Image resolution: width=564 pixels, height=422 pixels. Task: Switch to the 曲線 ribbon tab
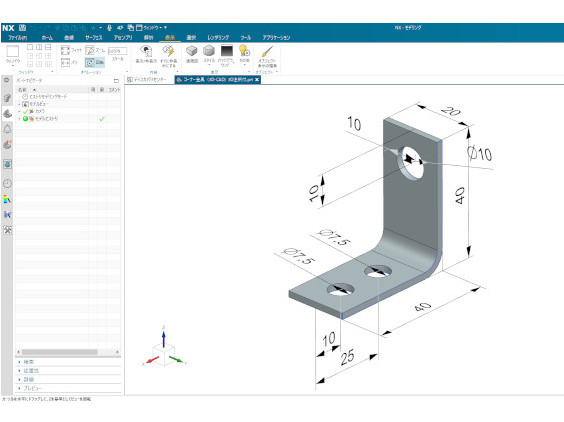click(69, 37)
